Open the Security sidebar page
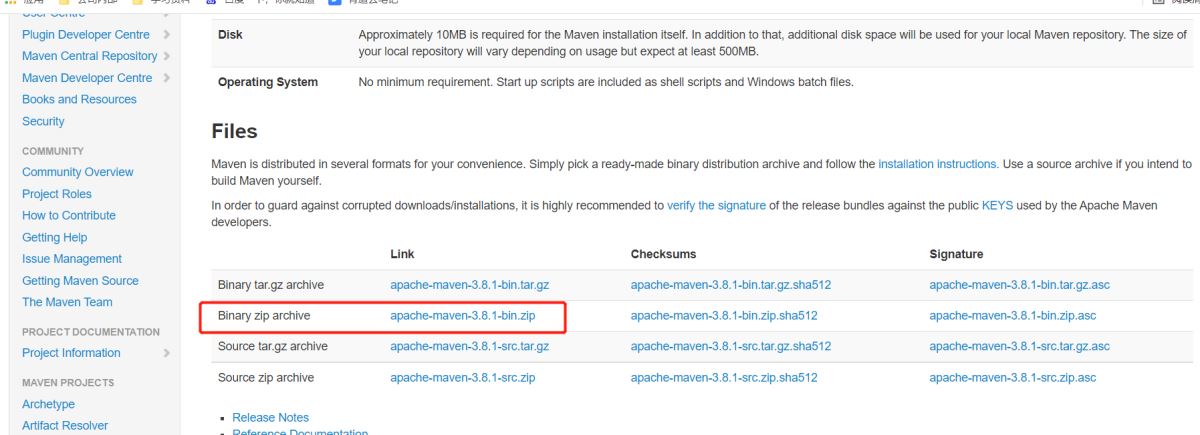The height and width of the screenshot is (435, 1200). (x=43, y=121)
